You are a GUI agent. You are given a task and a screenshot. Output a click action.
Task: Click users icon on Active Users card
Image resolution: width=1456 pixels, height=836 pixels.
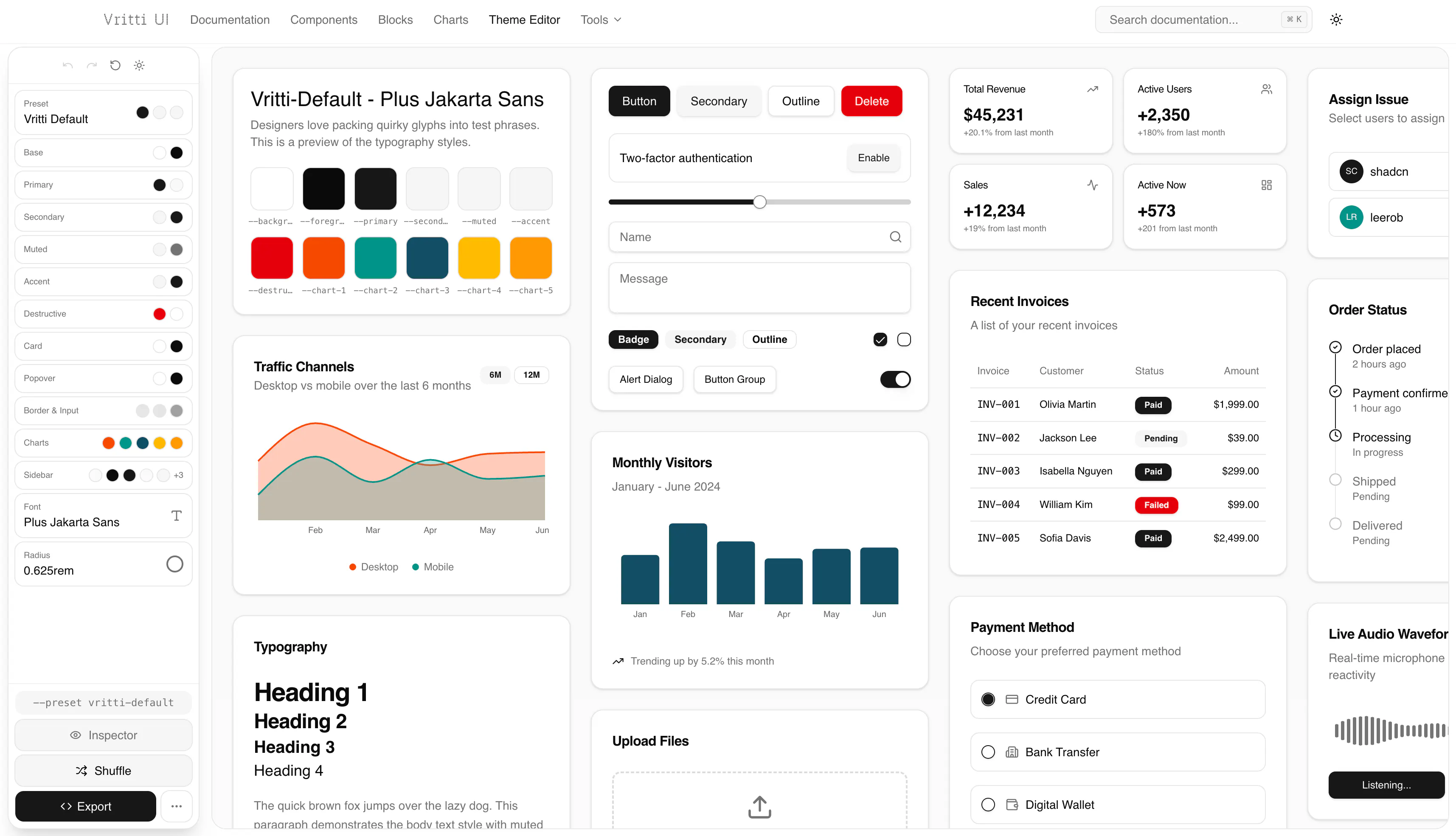pos(1266,89)
